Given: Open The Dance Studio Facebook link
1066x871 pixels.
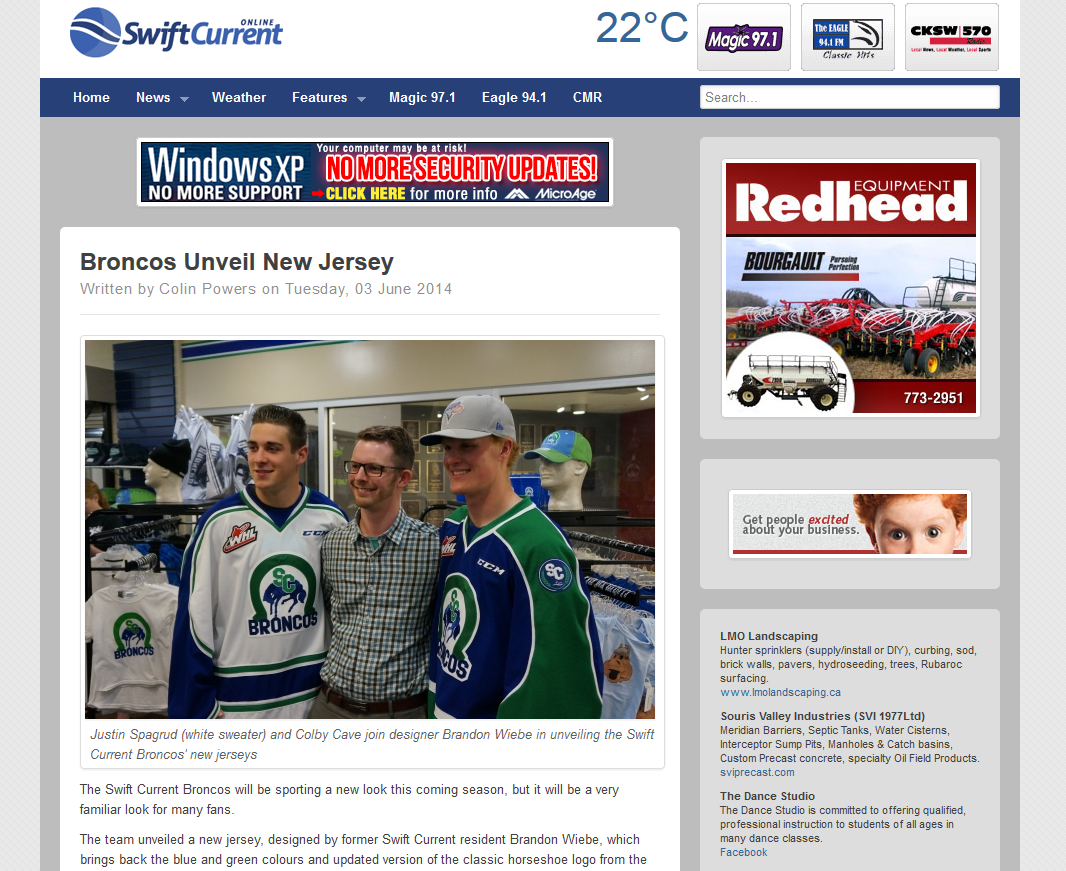Looking at the screenshot, I should point(743,852).
